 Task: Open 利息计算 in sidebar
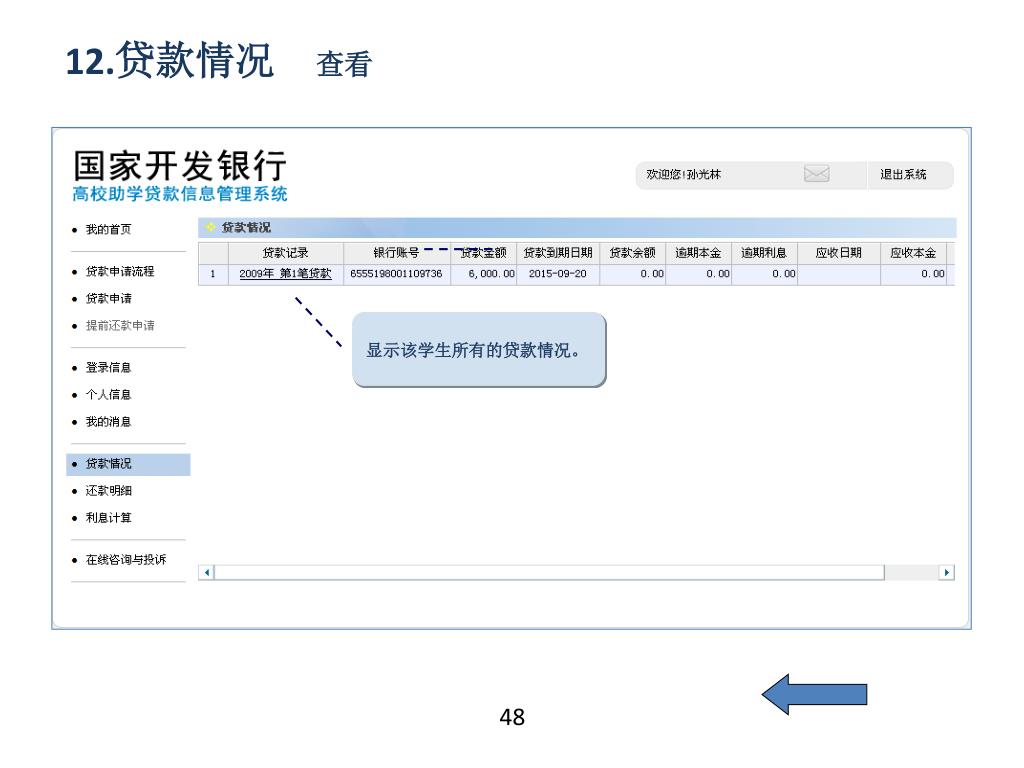[x=108, y=518]
